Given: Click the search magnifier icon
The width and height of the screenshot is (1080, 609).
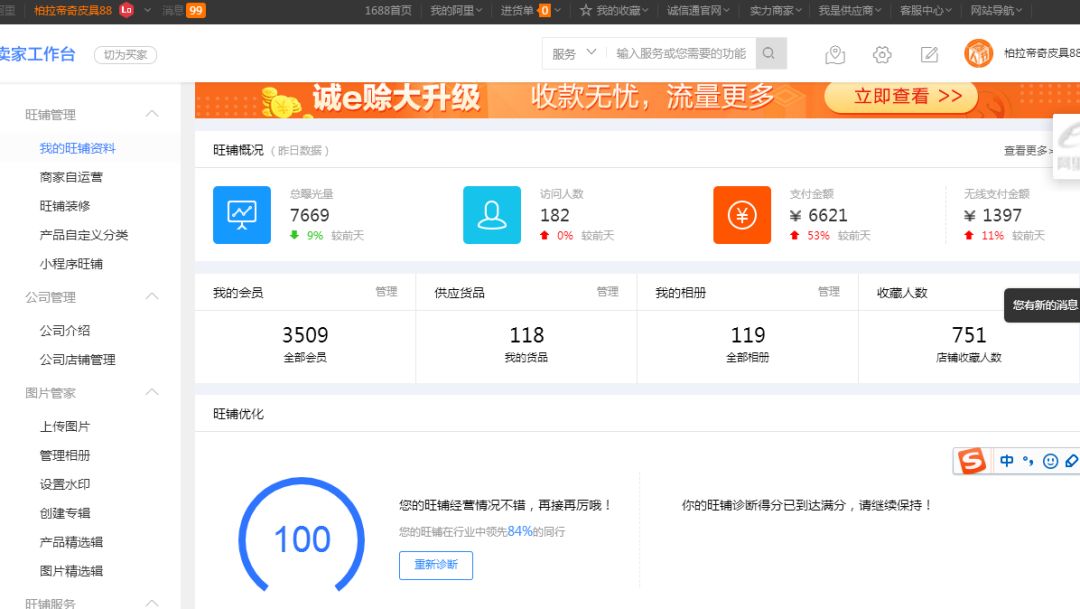Looking at the screenshot, I should (769, 54).
